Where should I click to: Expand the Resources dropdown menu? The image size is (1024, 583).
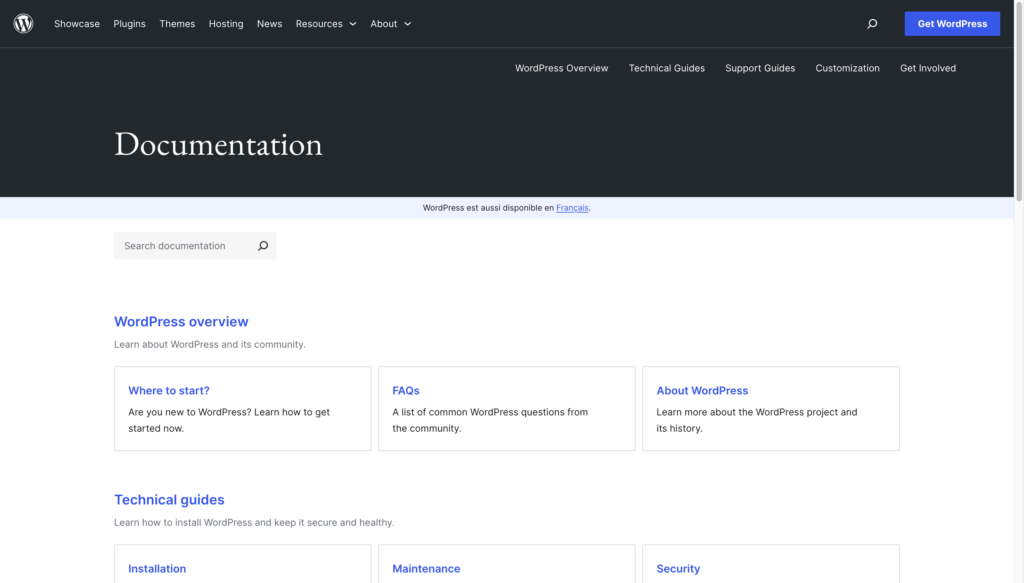click(x=326, y=24)
